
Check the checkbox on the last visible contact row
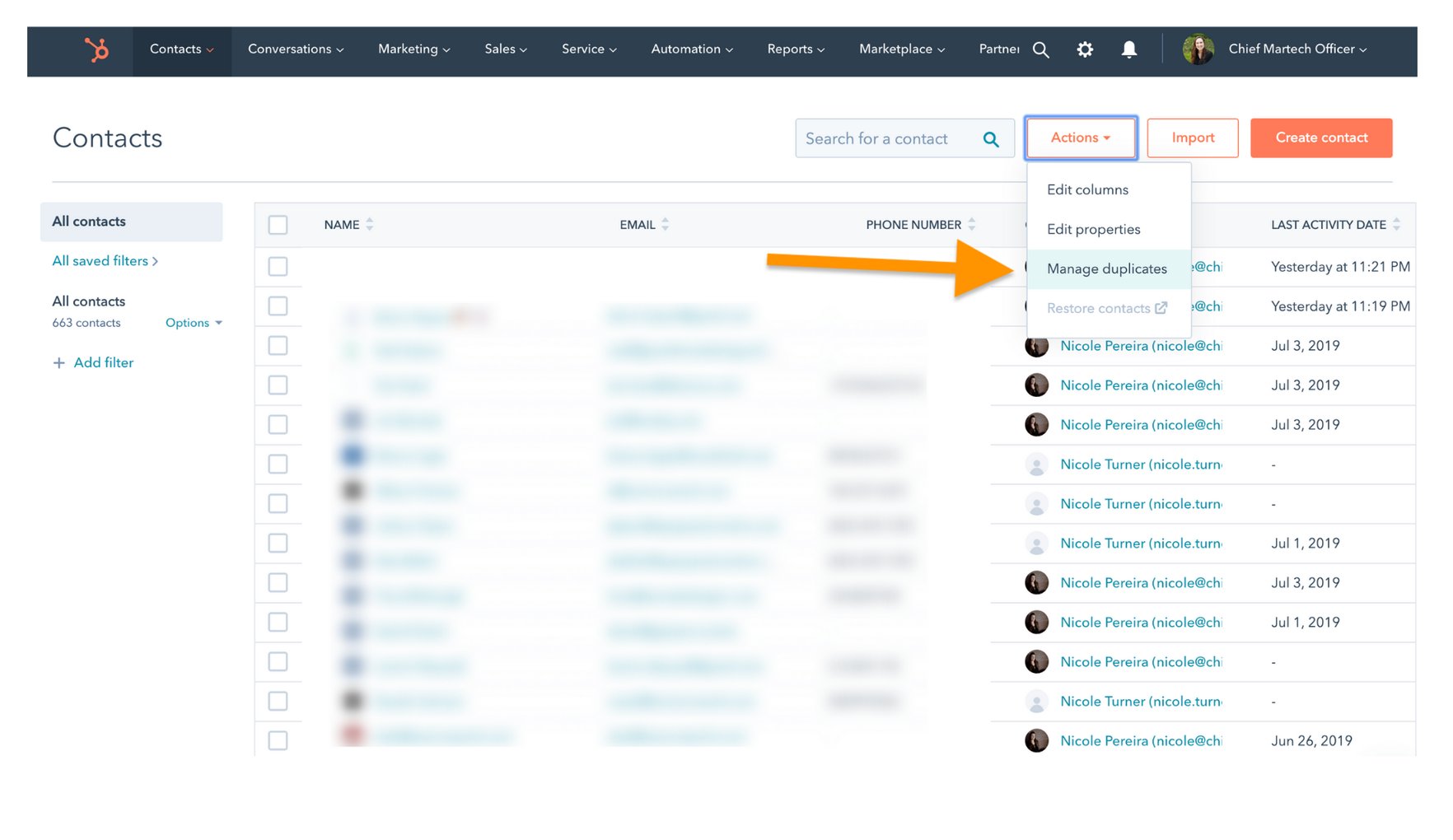tap(278, 740)
